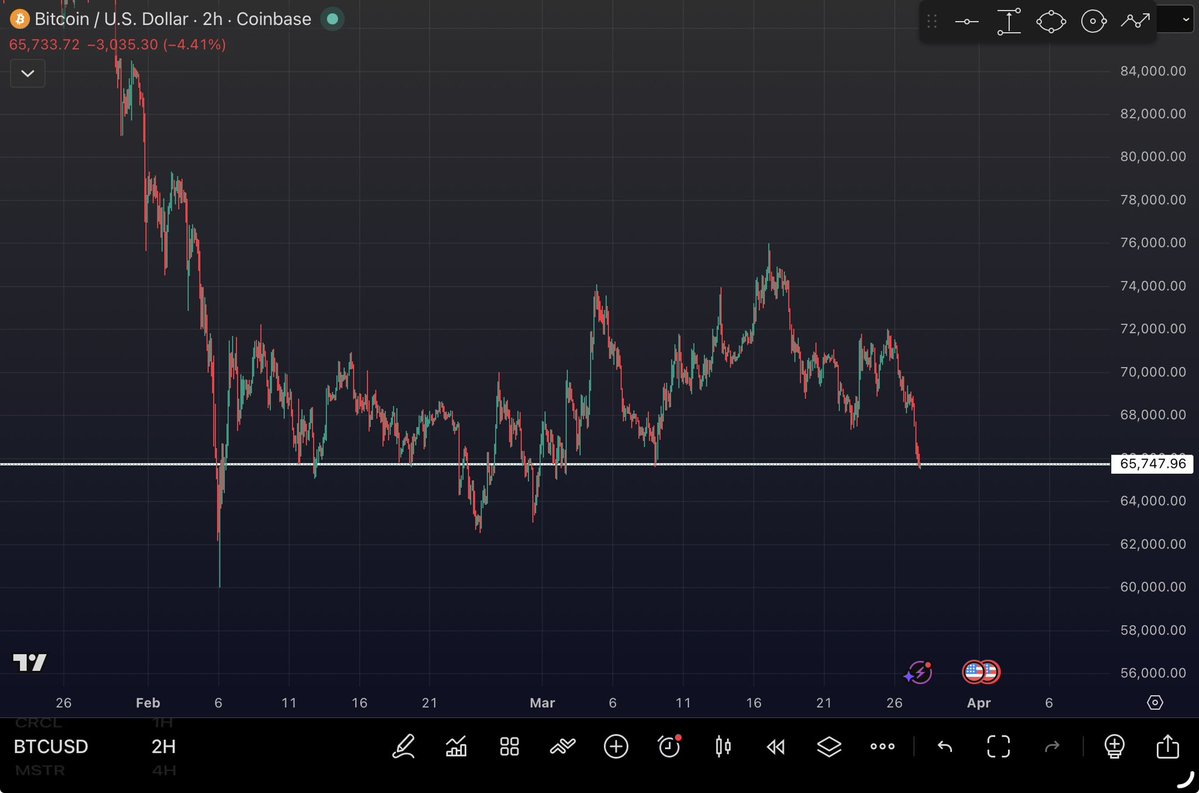Tap the add symbol plus icon
Screen dimensions: 1199x793
click(616, 746)
